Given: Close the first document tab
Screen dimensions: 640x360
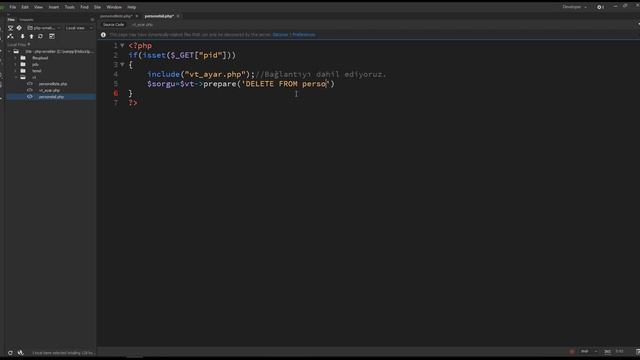Looking at the screenshot, I should click(137, 16).
